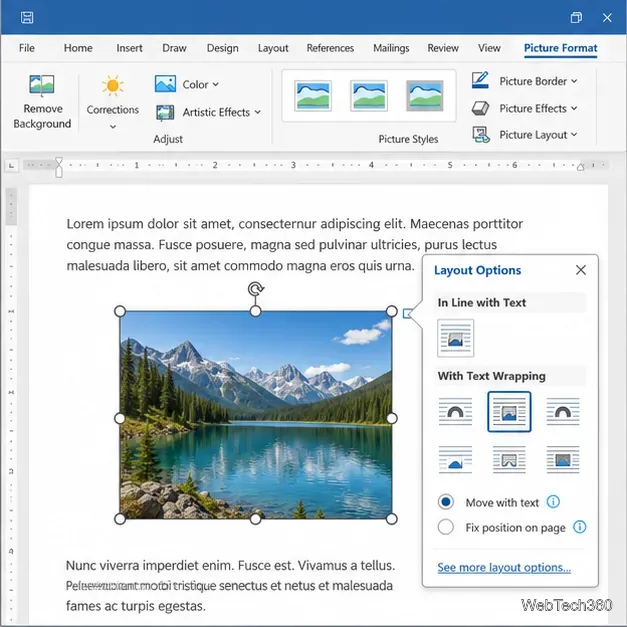Choose the middle wrap option in bottom row

coord(509,460)
